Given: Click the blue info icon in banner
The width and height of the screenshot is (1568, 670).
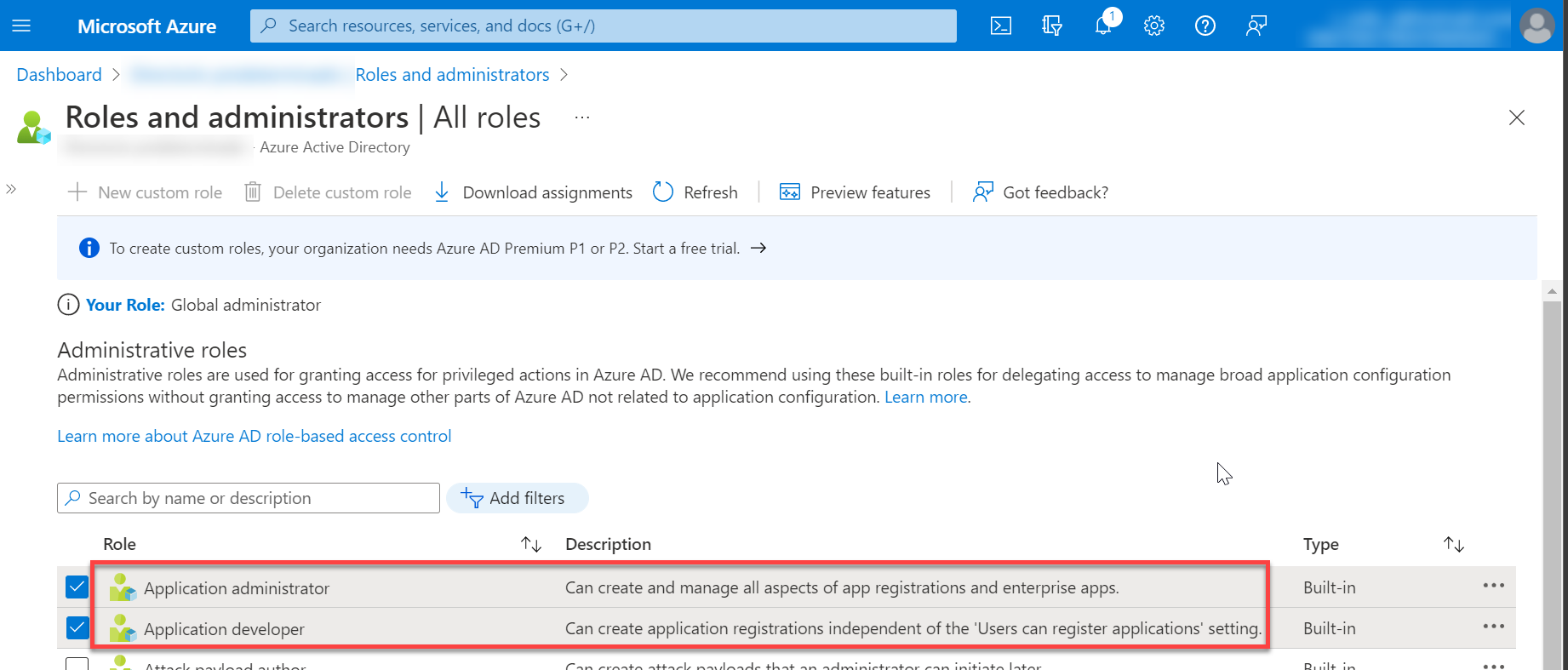Looking at the screenshot, I should tap(89, 248).
